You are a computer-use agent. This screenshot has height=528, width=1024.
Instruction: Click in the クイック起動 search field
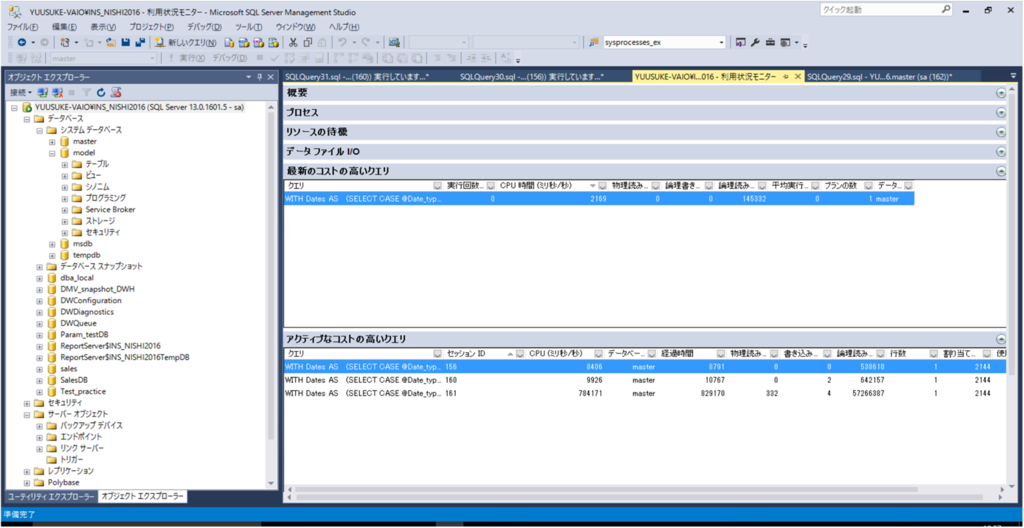[880, 10]
